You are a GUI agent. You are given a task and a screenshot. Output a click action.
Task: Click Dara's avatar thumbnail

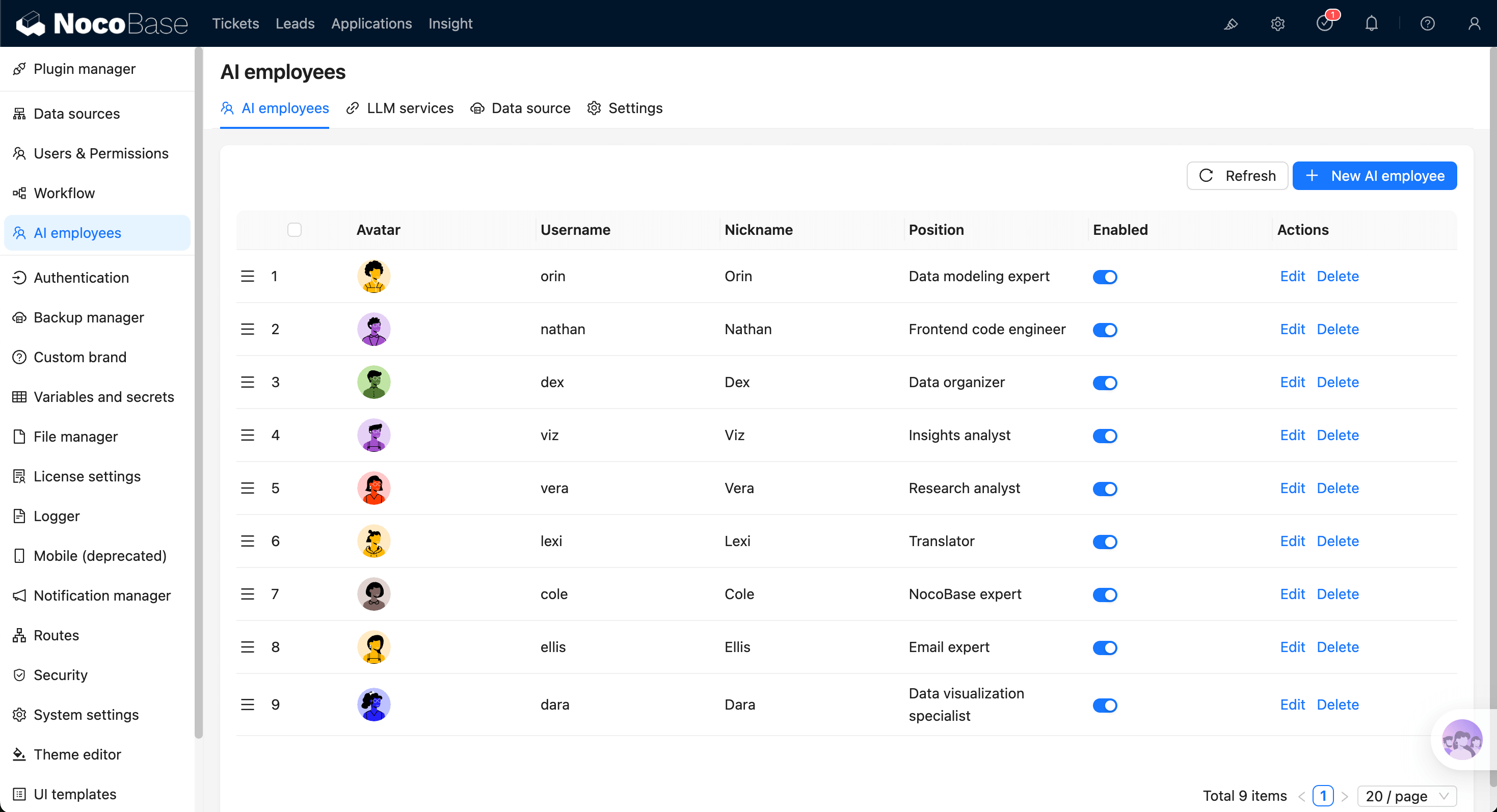373,705
